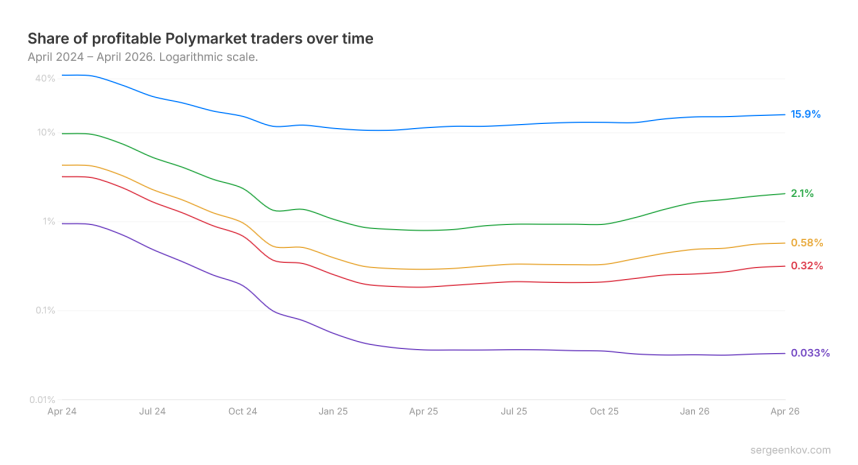Select the green 2.1% series label
Viewport: 858px width, 465px height.
click(x=802, y=193)
